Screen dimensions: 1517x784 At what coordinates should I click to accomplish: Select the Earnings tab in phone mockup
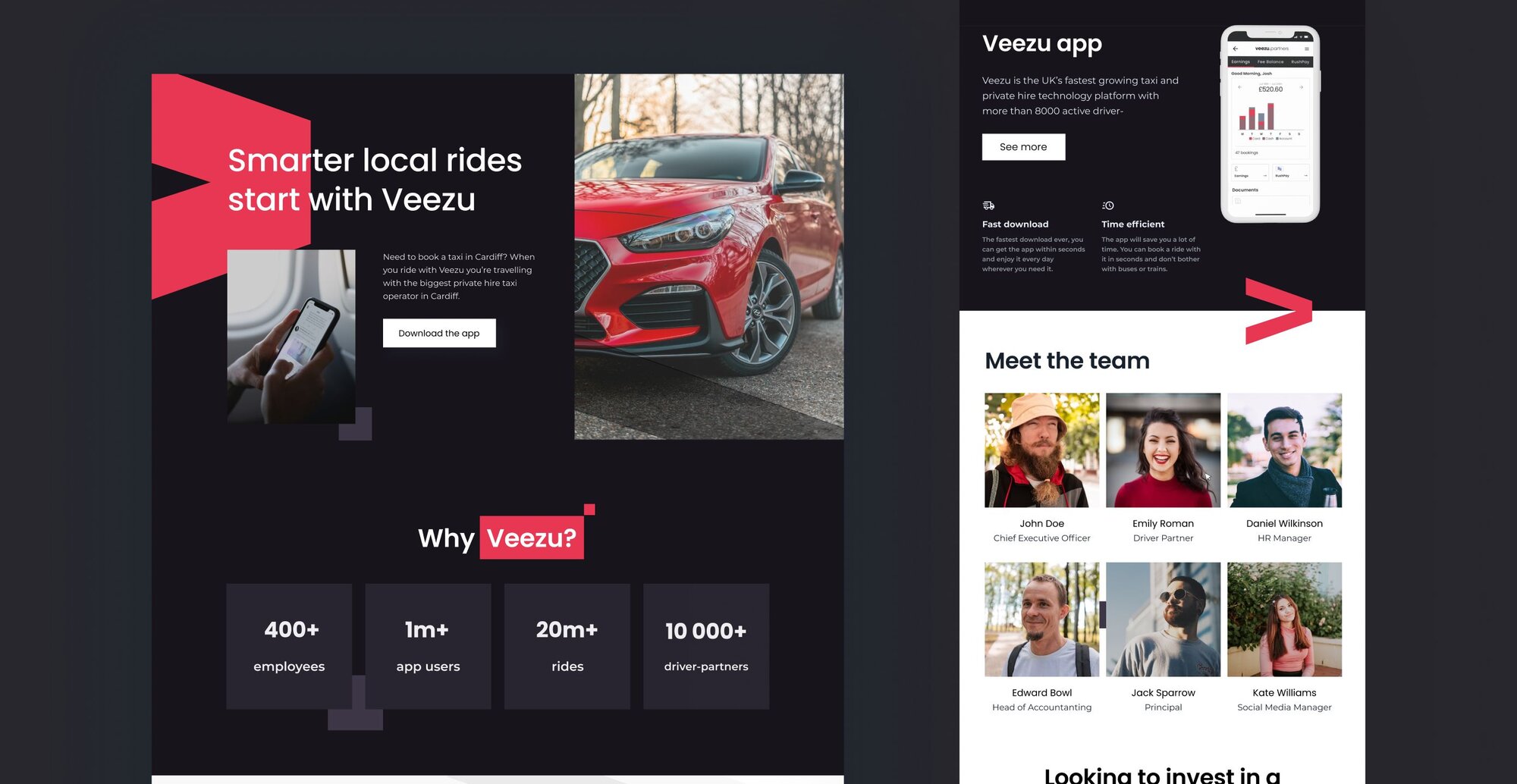click(1241, 61)
